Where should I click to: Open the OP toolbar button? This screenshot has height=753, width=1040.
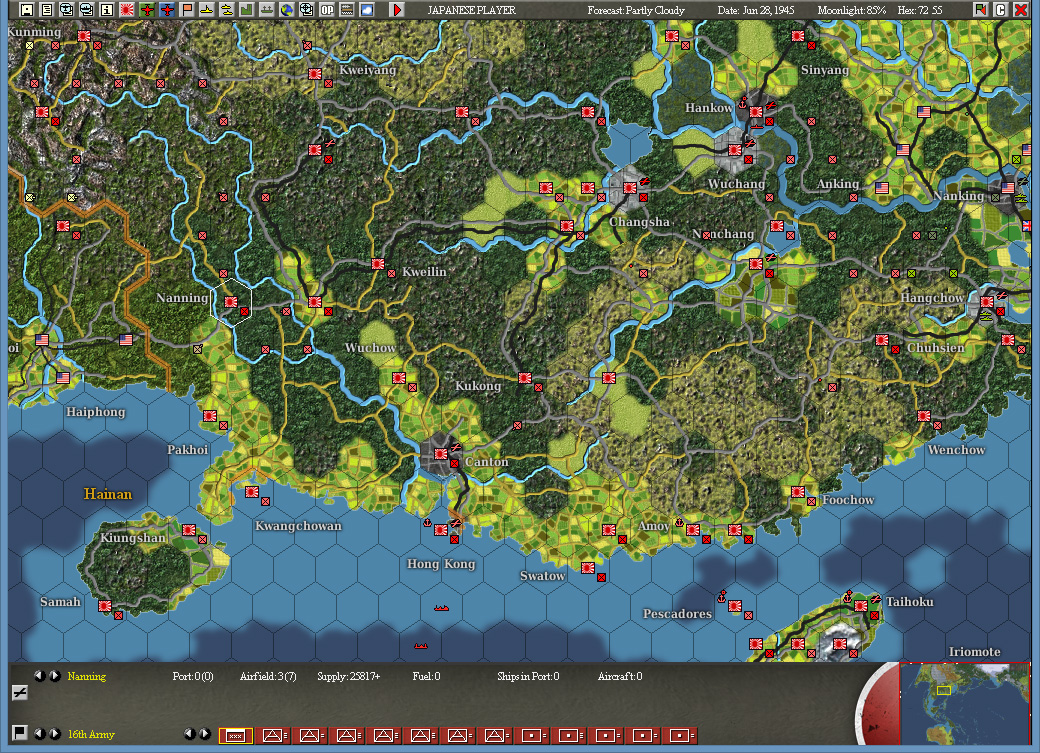click(x=327, y=9)
